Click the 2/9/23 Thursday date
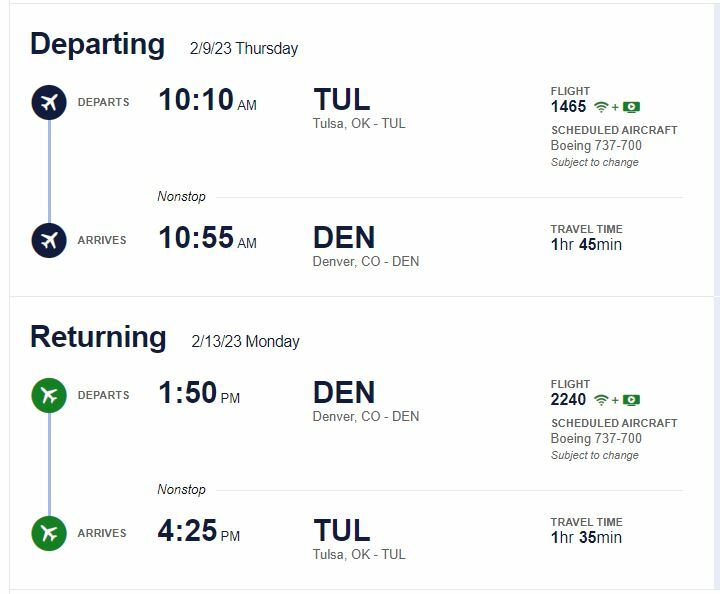The image size is (720, 594). [x=244, y=48]
